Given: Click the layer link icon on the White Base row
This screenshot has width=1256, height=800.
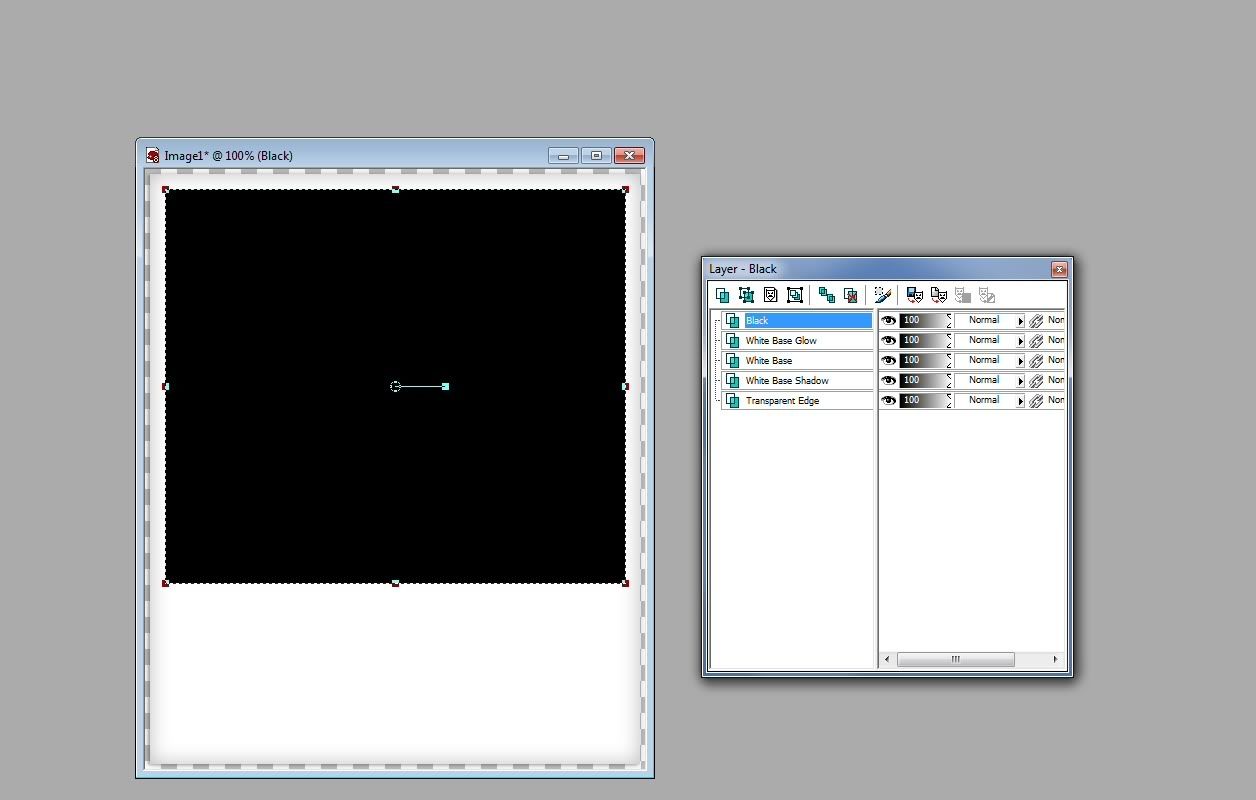Looking at the screenshot, I should click(1036, 360).
